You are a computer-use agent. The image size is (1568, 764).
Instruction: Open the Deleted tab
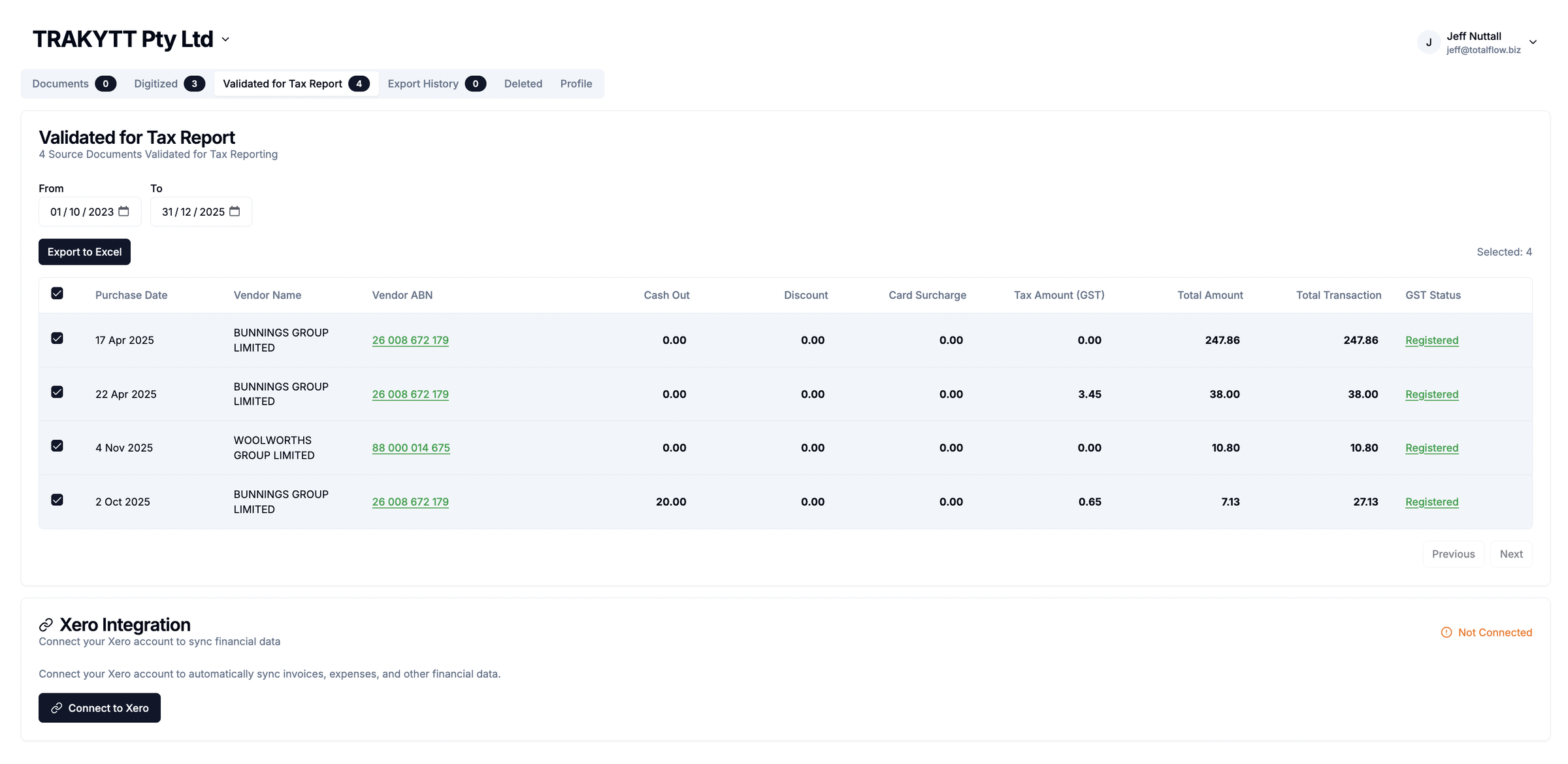tap(523, 84)
